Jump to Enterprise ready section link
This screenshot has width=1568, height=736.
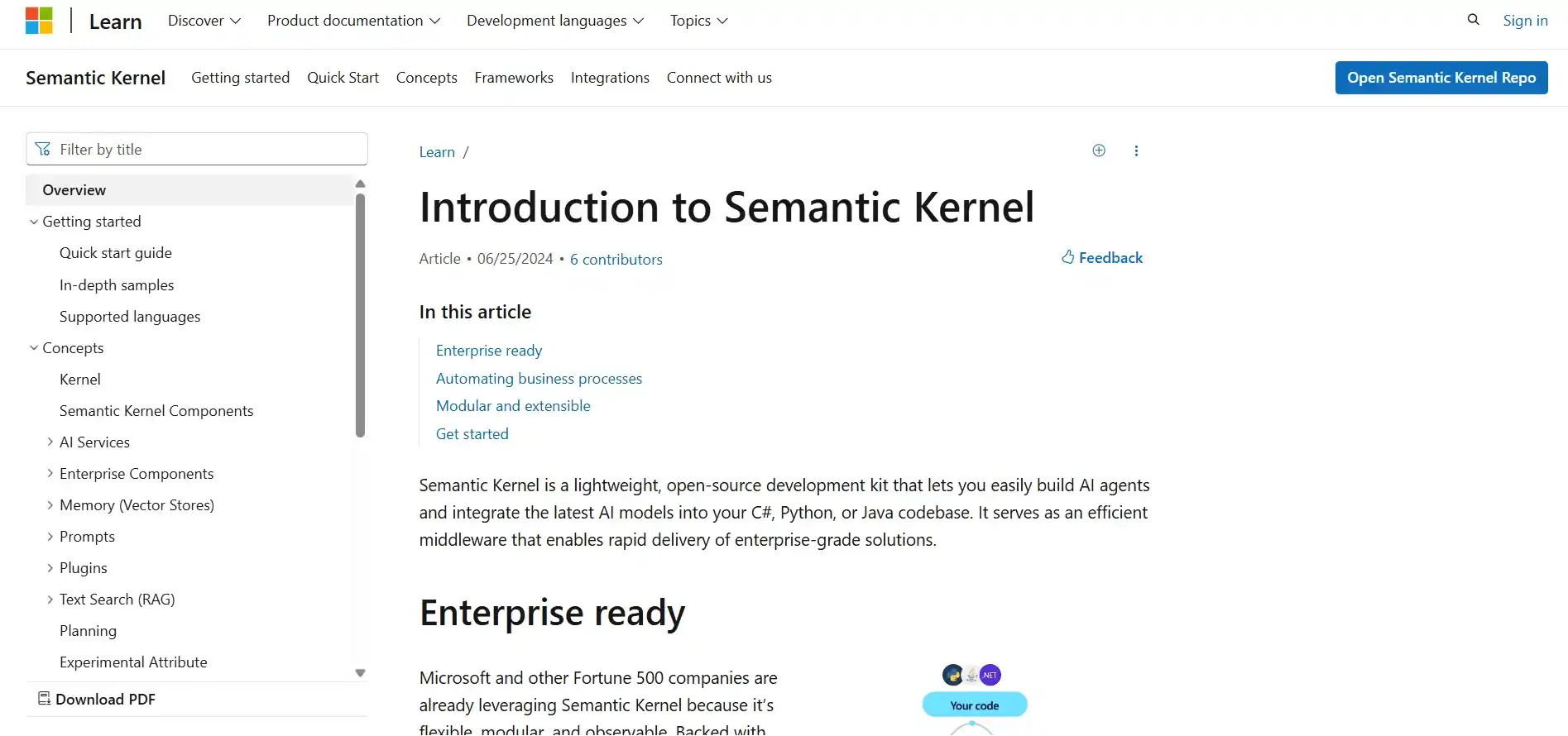click(x=489, y=351)
